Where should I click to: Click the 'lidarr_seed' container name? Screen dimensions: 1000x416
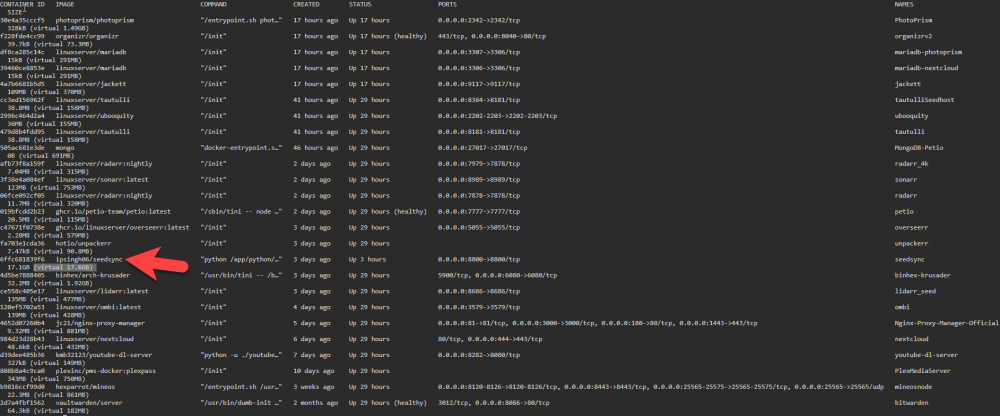pyautogui.click(x=916, y=292)
